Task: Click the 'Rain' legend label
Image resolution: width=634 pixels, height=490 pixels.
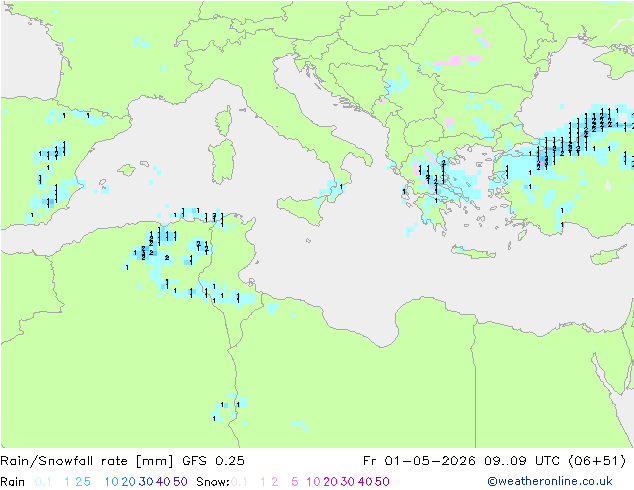Action: pos(13,482)
